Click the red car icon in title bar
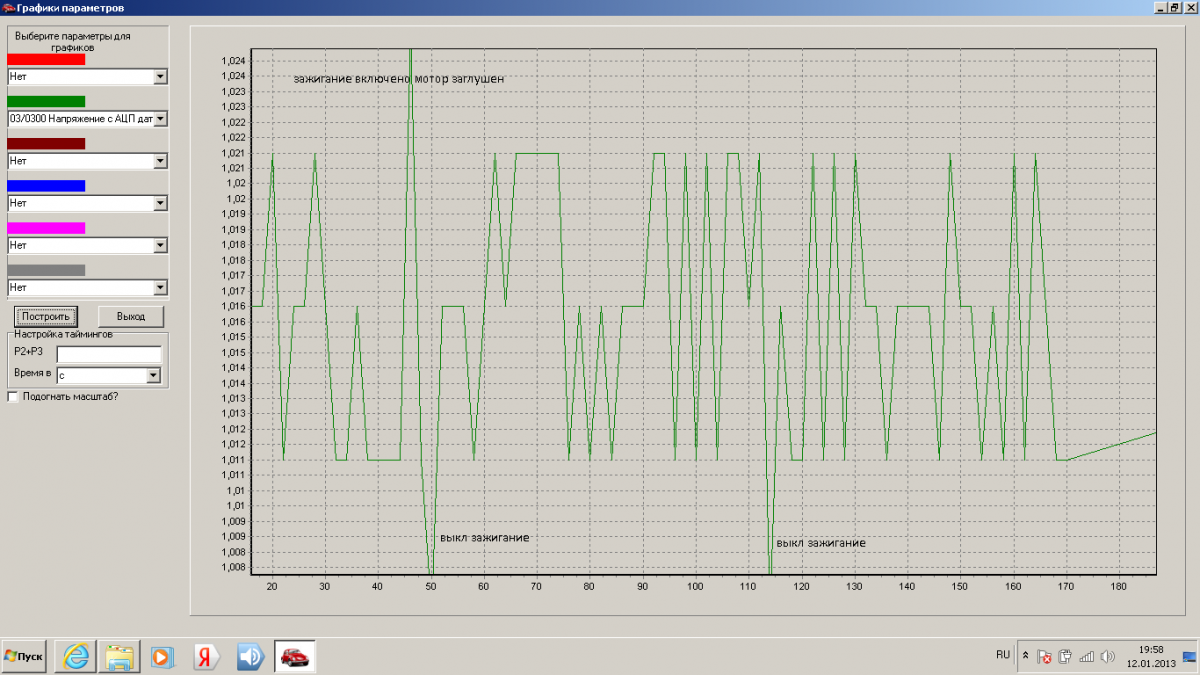The height and width of the screenshot is (675, 1200). tap(8, 7)
